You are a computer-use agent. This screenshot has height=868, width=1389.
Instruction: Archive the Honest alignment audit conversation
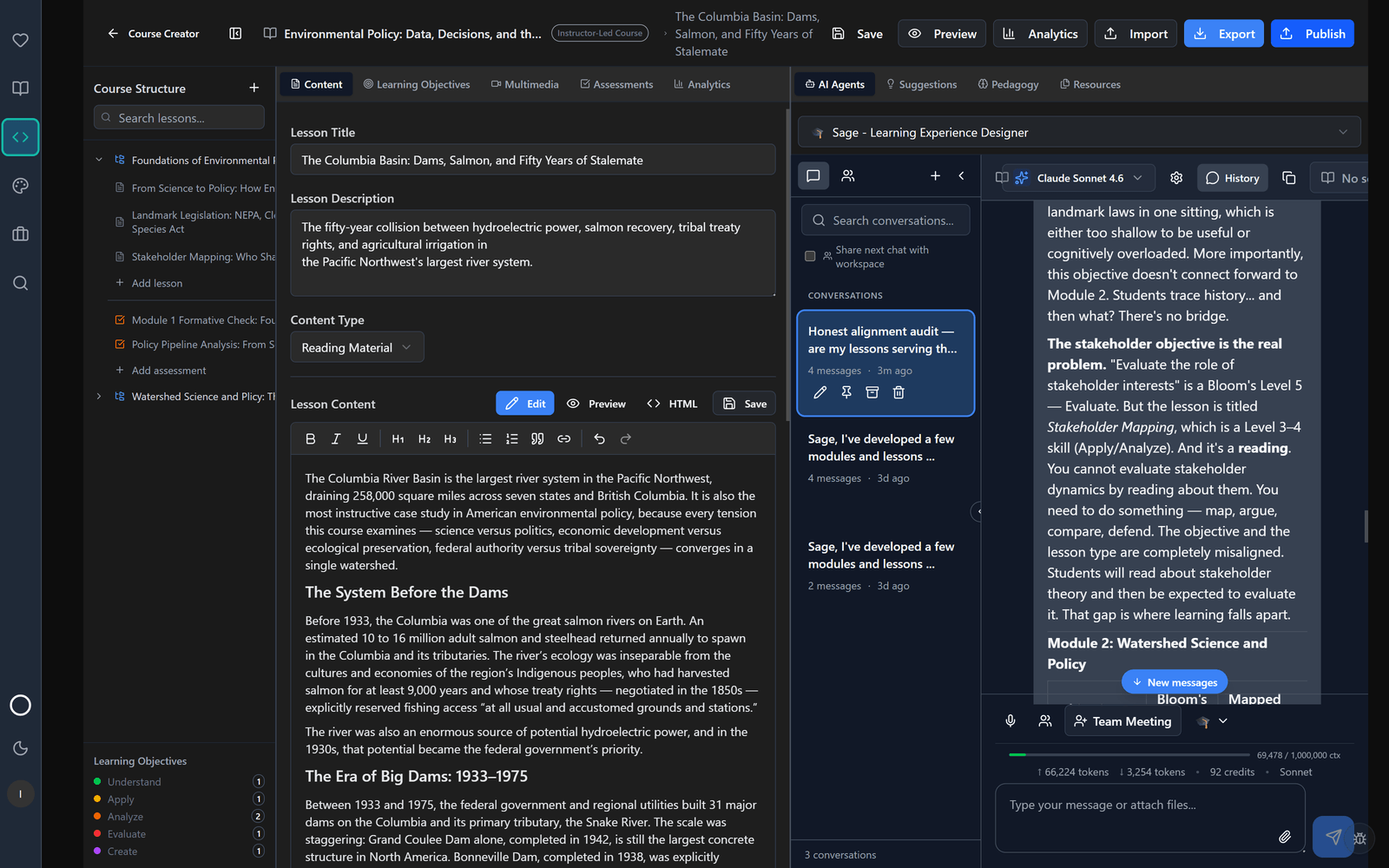pos(872,392)
